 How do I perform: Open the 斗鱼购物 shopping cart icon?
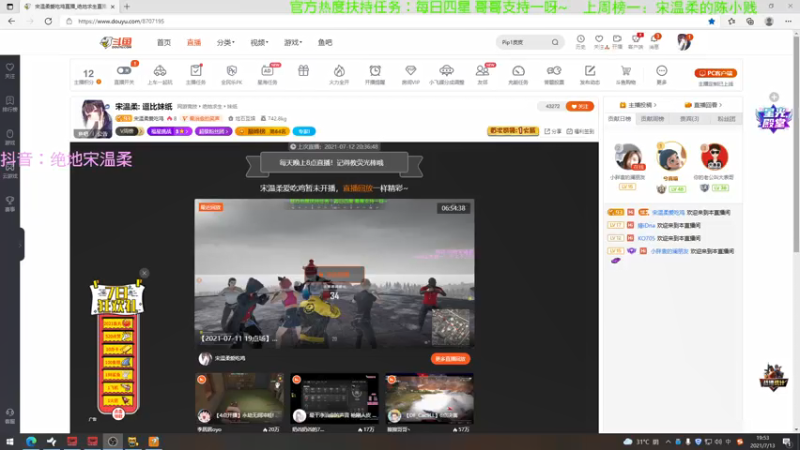coord(626,74)
